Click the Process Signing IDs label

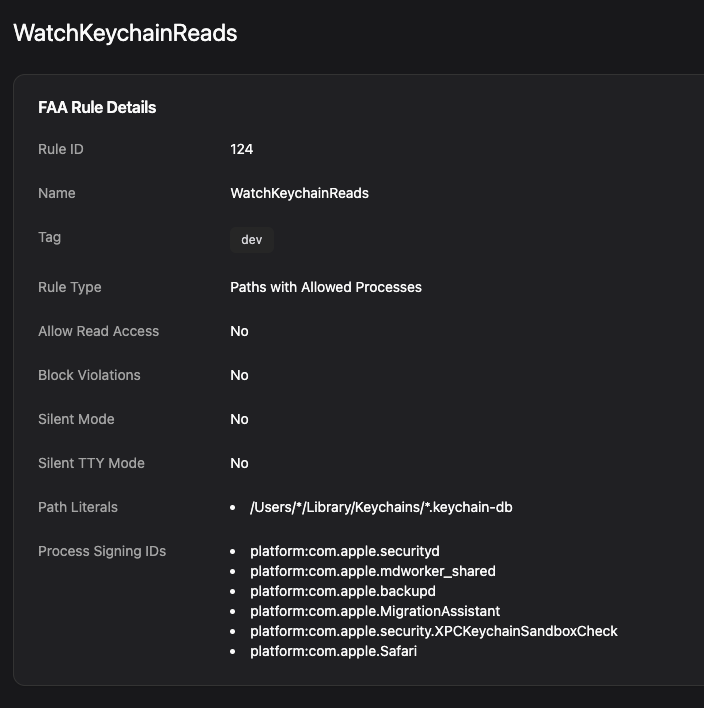tap(102, 551)
